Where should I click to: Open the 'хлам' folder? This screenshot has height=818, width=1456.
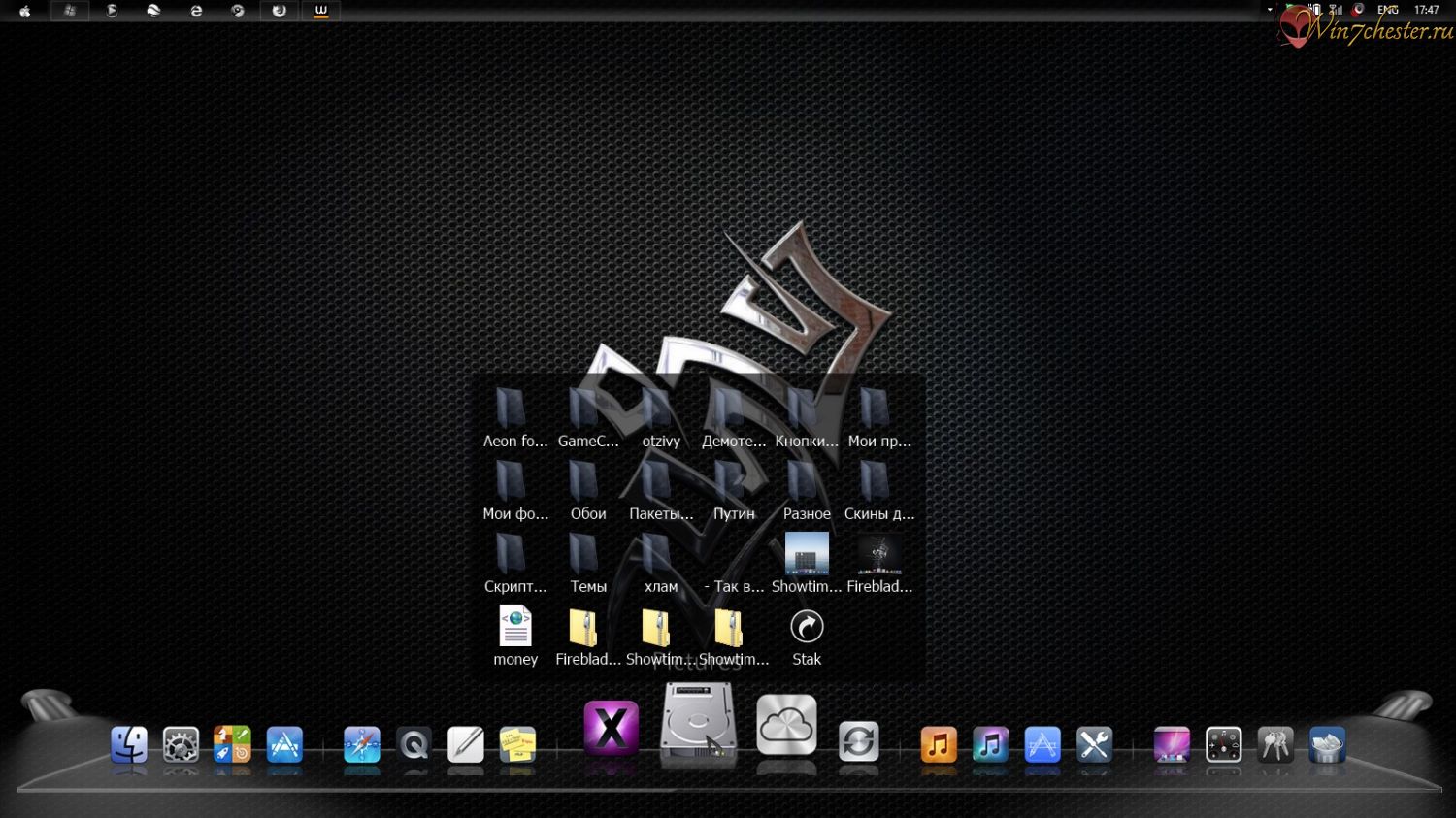click(661, 565)
